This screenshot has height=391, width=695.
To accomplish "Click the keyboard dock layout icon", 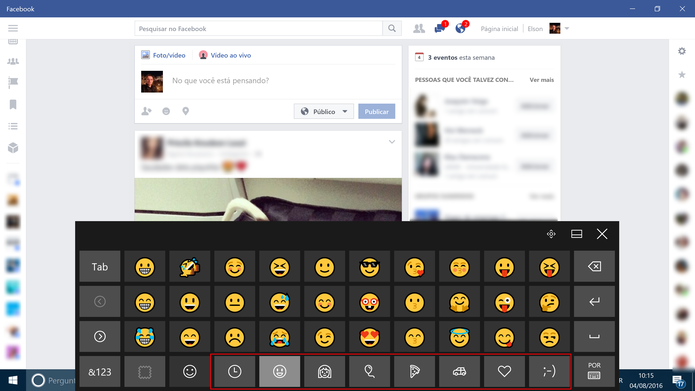I will [x=576, y=234].
